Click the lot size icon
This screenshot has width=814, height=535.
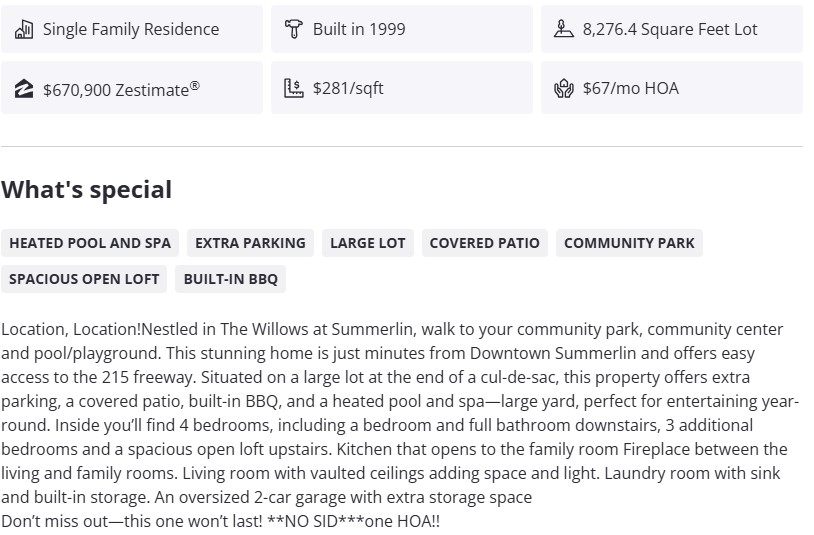click(563, 29)
